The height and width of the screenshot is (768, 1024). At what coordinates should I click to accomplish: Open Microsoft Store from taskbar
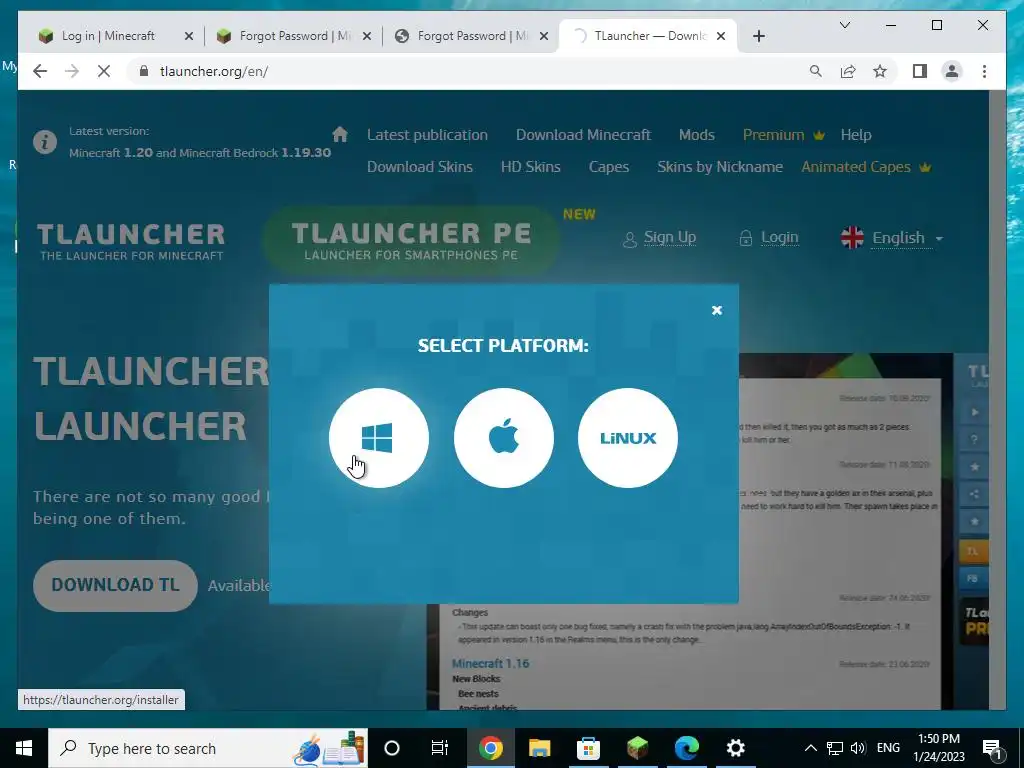(588, 748)
